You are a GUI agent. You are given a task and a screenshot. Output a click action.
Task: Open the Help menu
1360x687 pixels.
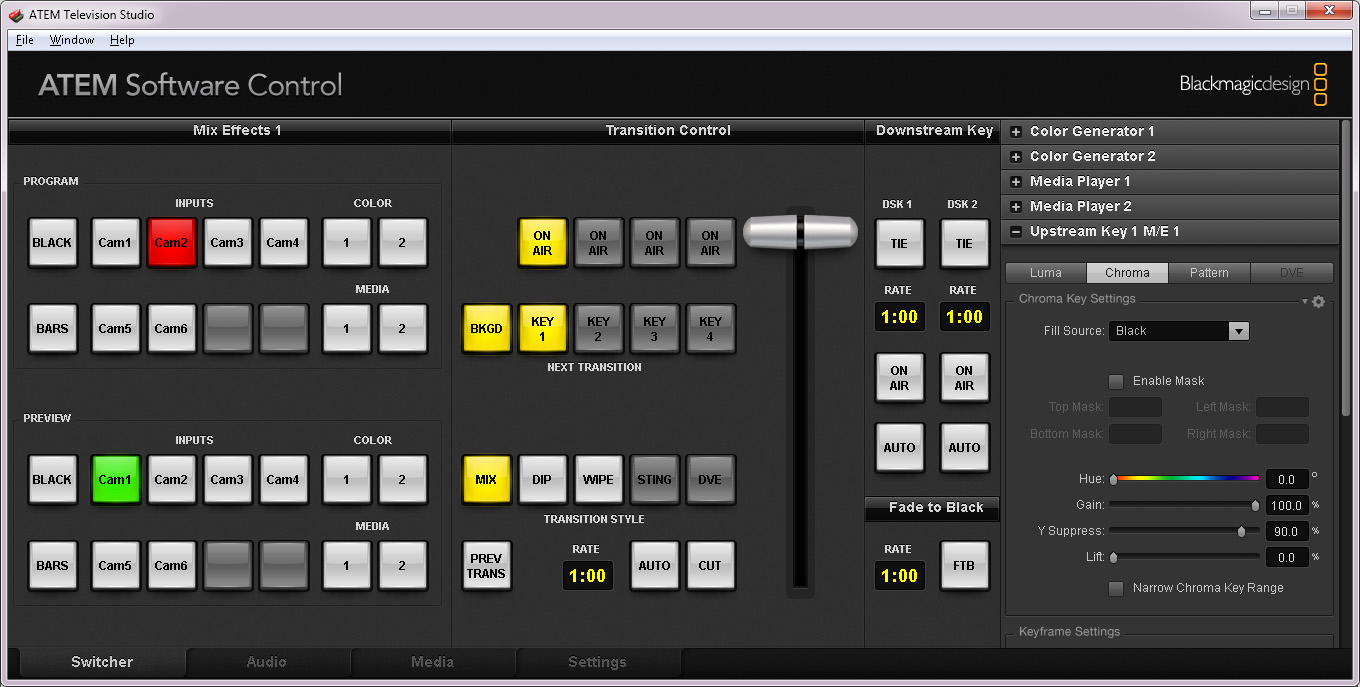(122, 40)
